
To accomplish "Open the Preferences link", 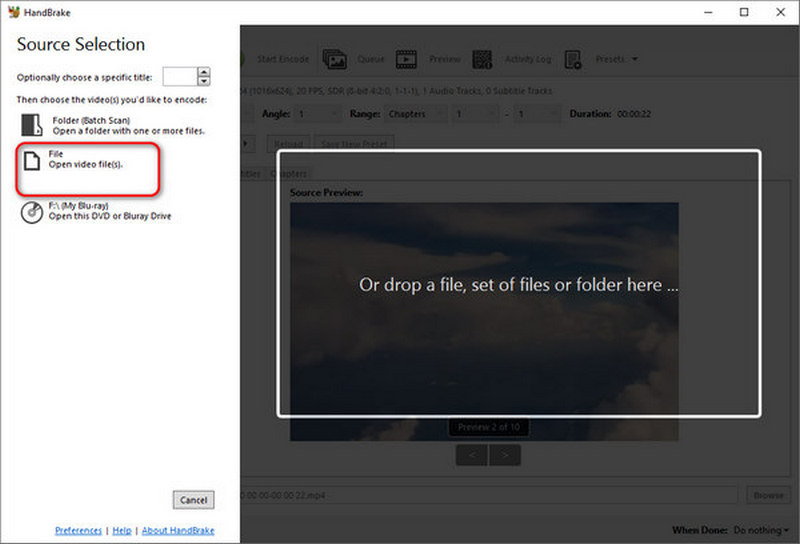I will pos(78,531).
